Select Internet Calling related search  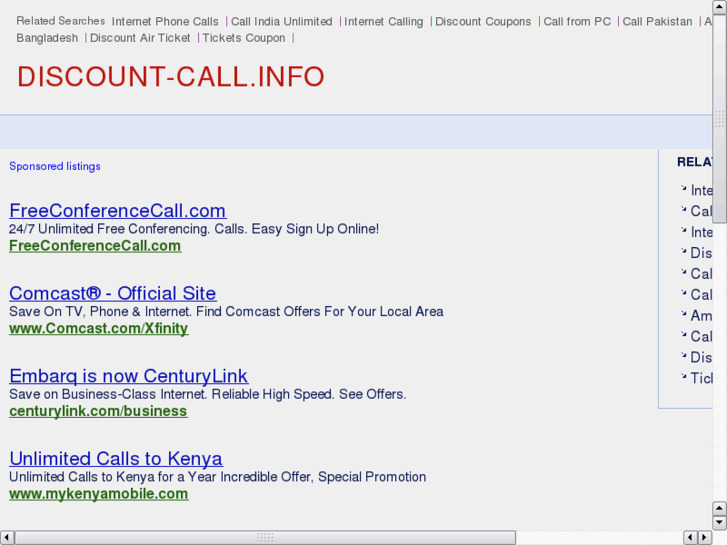click(x=383, y=21)
